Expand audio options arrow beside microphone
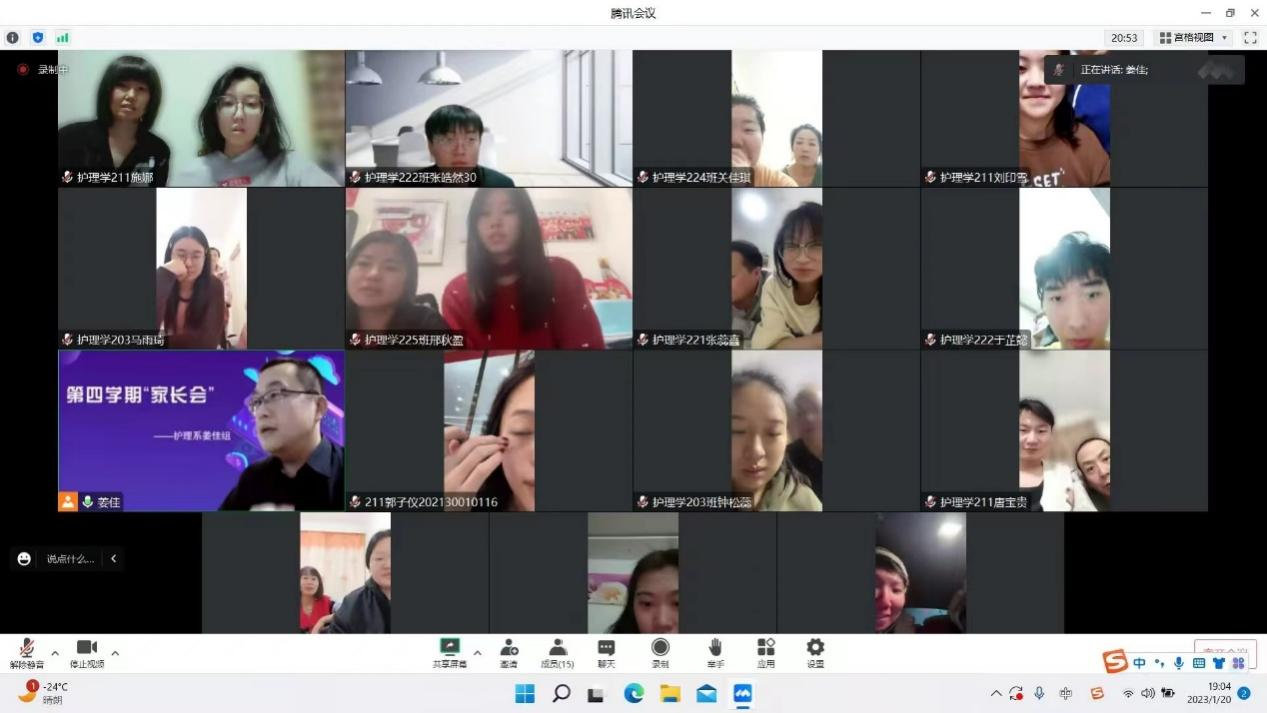1267x713 pixels. [x=55, y=653]
